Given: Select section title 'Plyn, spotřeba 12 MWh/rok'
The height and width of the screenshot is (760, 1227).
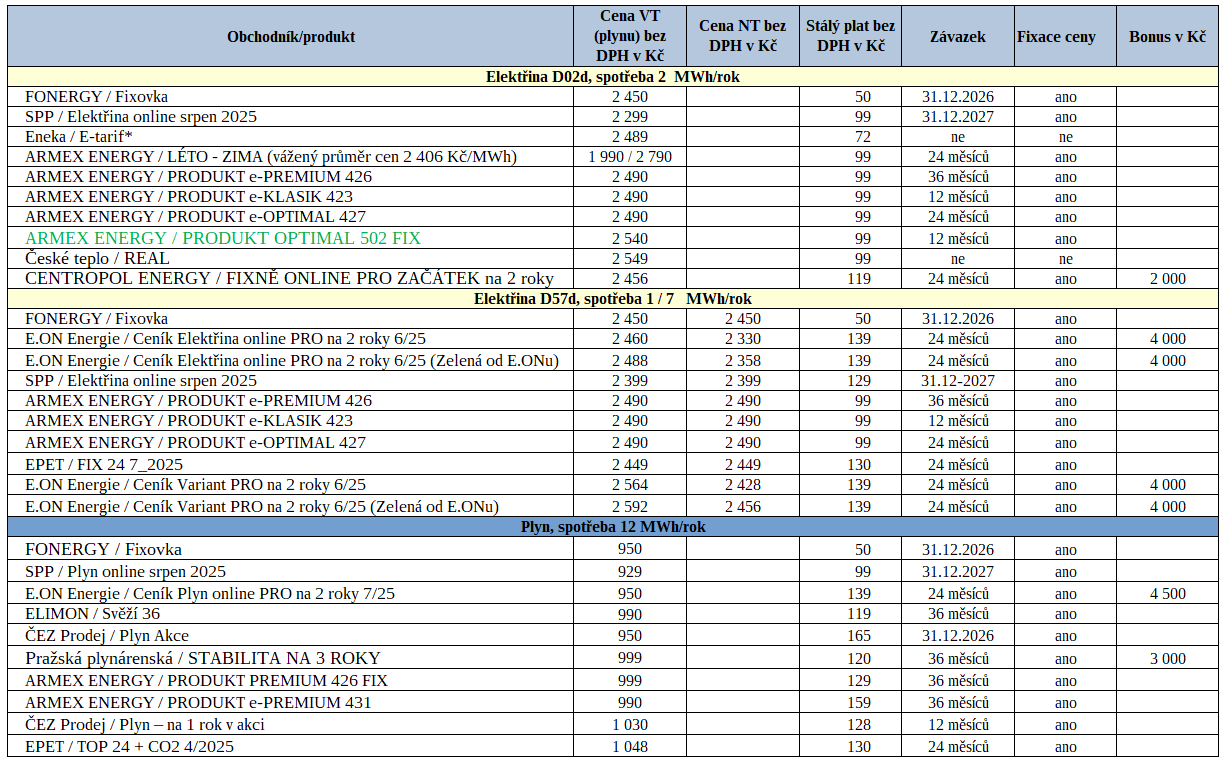Looking at the screenshot, I should tap(613, 527).
